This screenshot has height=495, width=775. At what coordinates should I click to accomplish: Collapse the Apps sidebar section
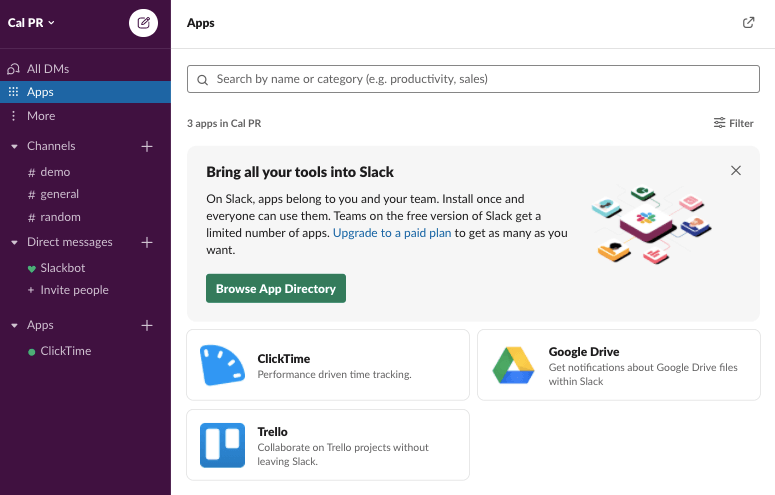(14, 325)
